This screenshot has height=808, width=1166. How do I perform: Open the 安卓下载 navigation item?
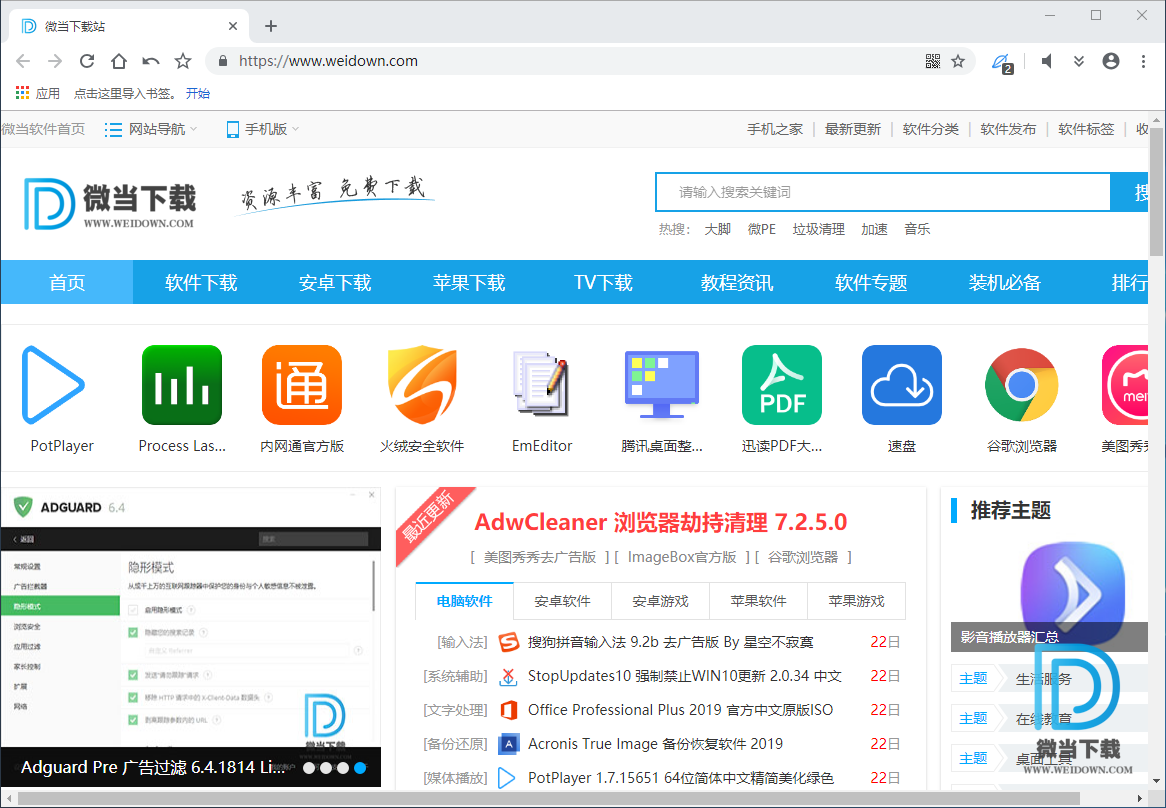335,282
